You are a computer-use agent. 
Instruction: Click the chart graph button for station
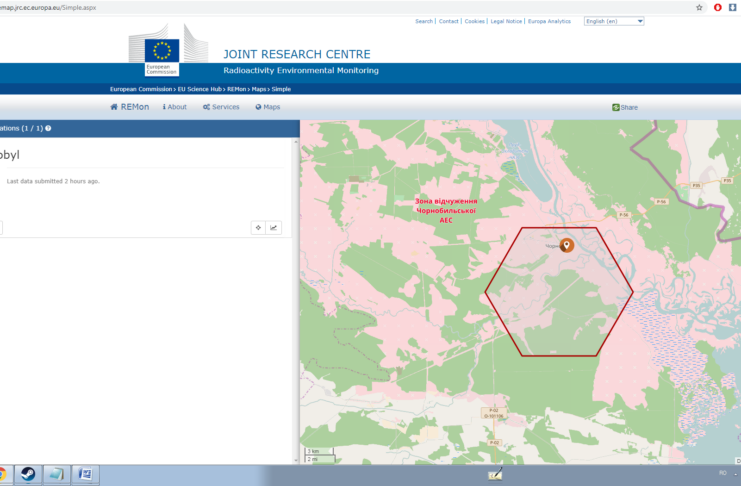pyautogui.click(x=274, y=227)
